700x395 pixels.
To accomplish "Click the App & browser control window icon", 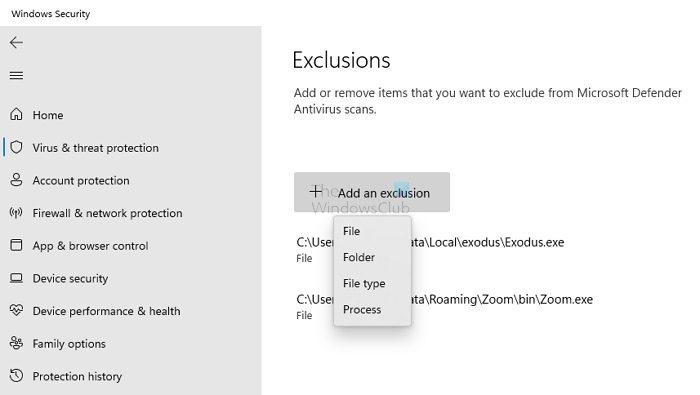I will click(x=16, y=245).
